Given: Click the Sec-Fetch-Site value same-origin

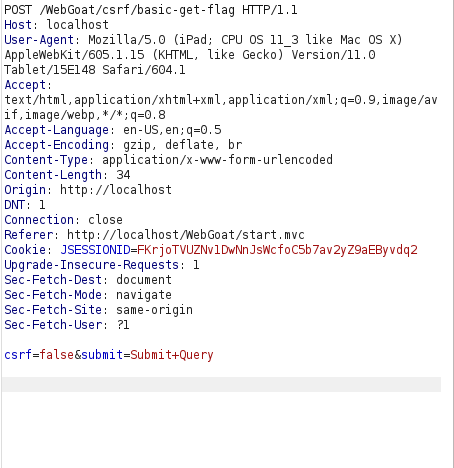Looking at the screenshot, I should 154,310.
